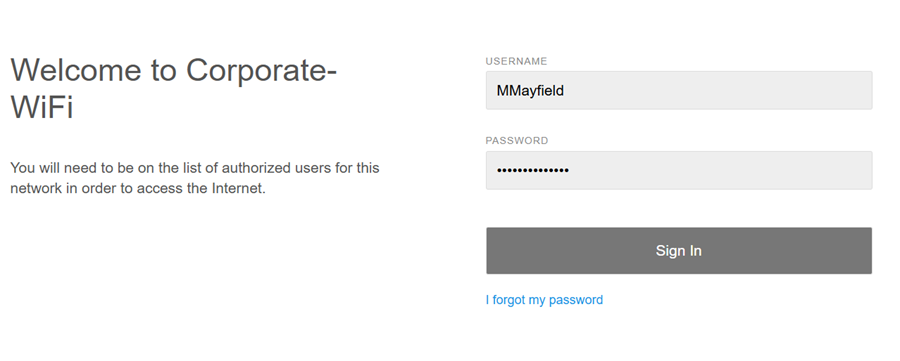Click the PASSWORD field label
The height and width of the screenshot is (361, 900).
[x=517, y=141]
